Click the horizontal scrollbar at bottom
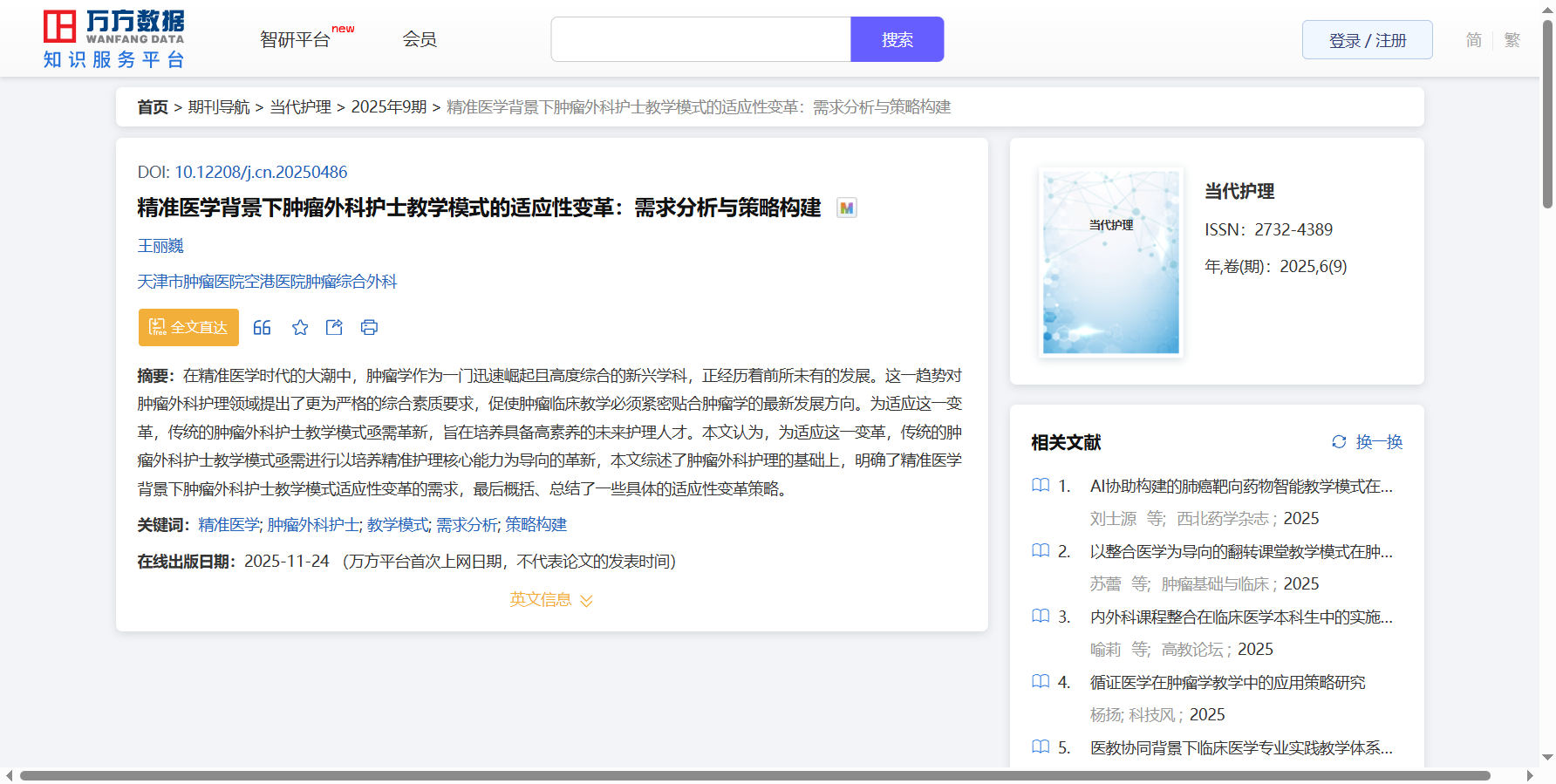1556x784 pixels. coord(754,775)
